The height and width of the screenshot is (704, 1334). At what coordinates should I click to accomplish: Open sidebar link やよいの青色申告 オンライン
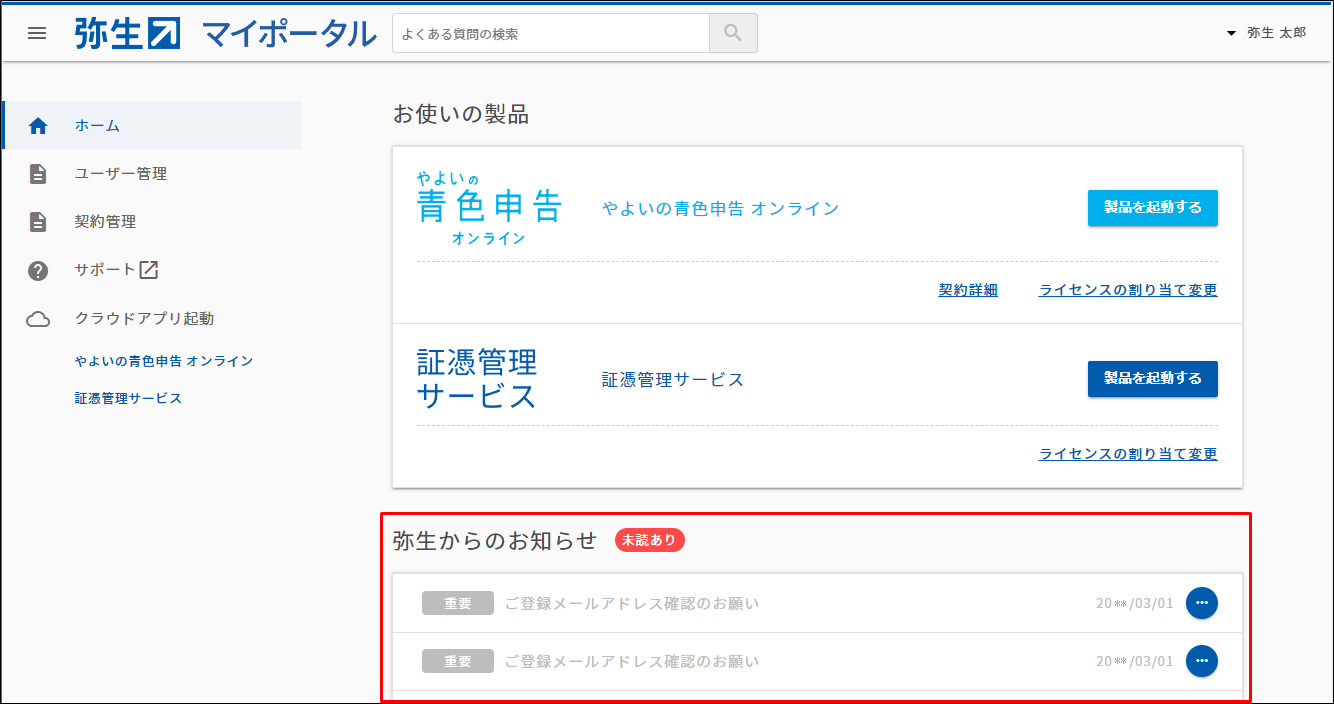[x=164, y=361]
